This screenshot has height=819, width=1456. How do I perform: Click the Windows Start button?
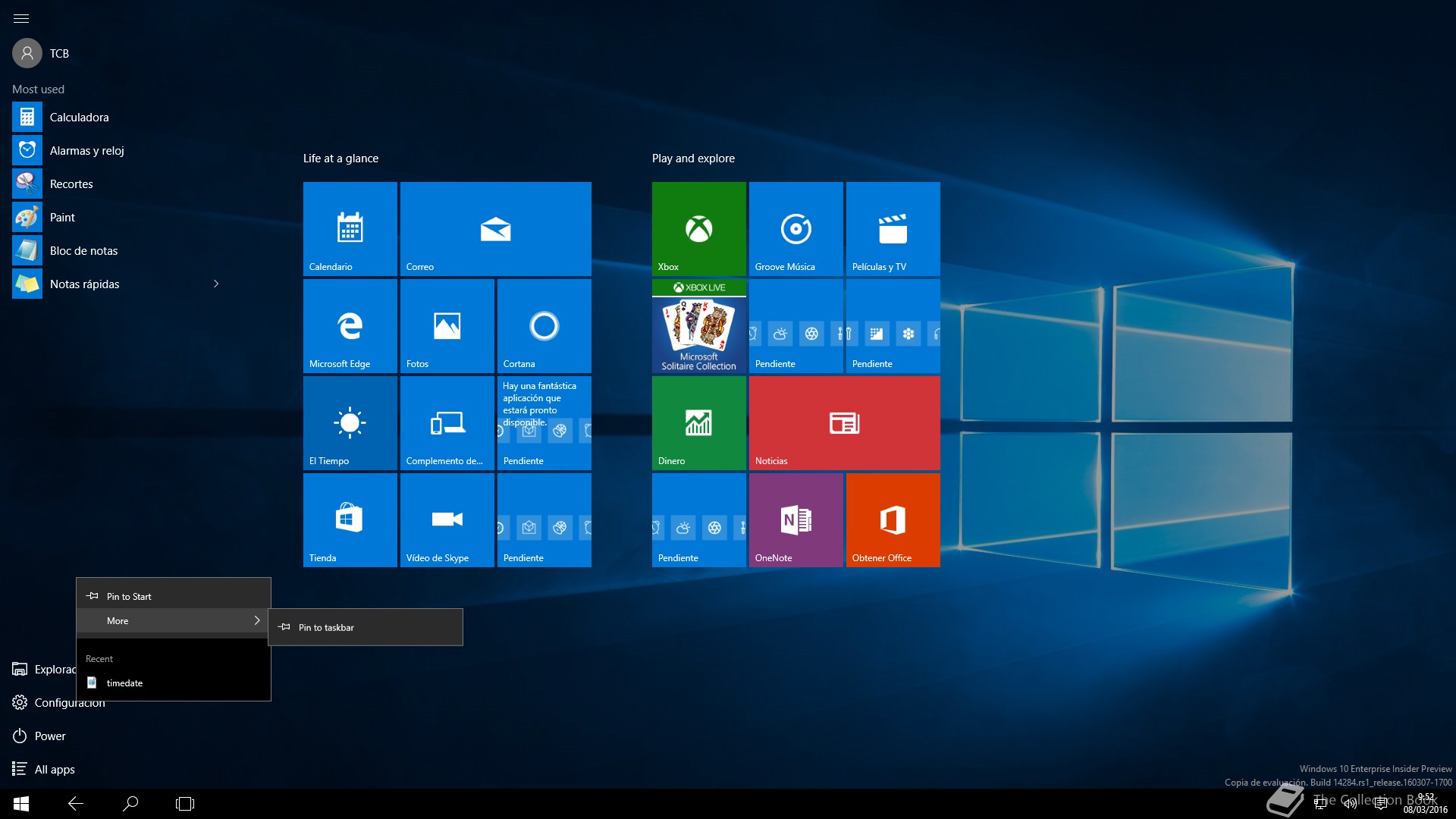tap(21, 804)
